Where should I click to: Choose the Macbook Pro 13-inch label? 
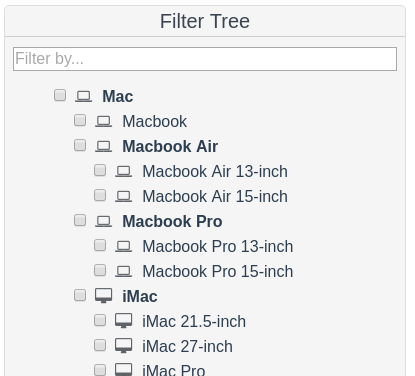click(218, 246)
